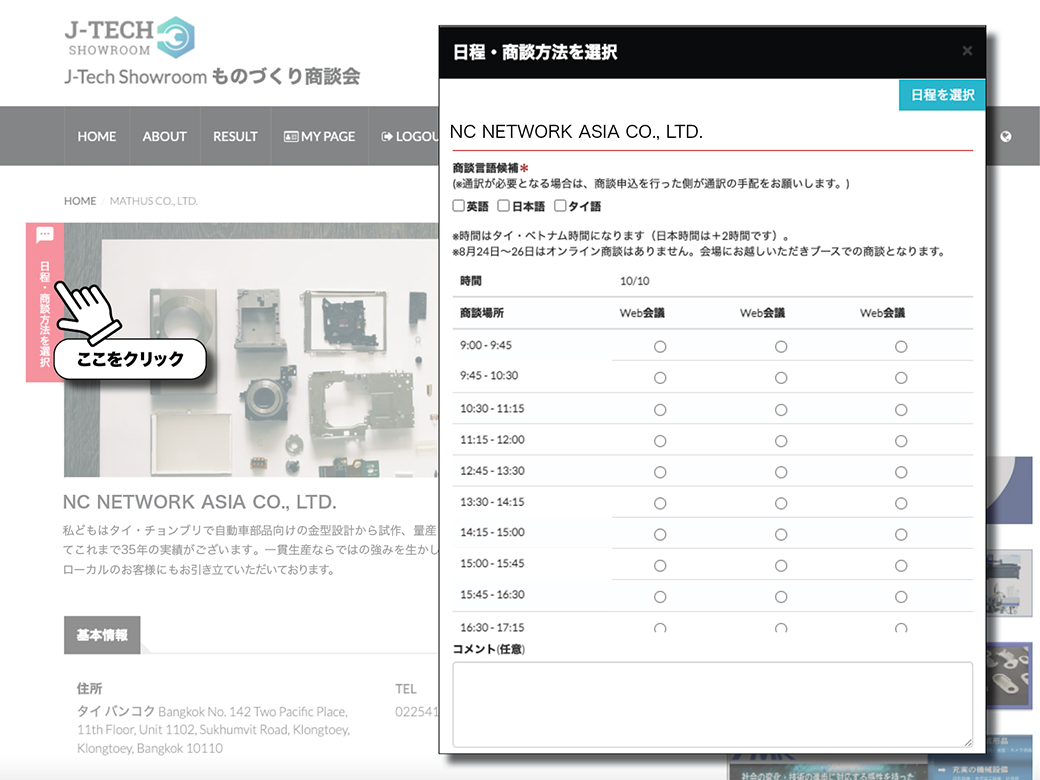Close the schedule selection dialog with X

[967, 51]
